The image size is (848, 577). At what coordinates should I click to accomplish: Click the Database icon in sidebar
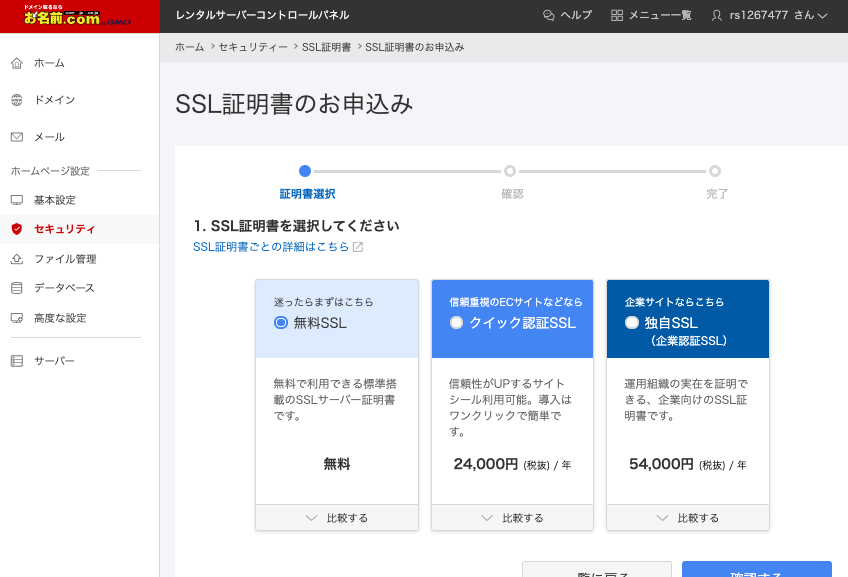coord(16,288)
